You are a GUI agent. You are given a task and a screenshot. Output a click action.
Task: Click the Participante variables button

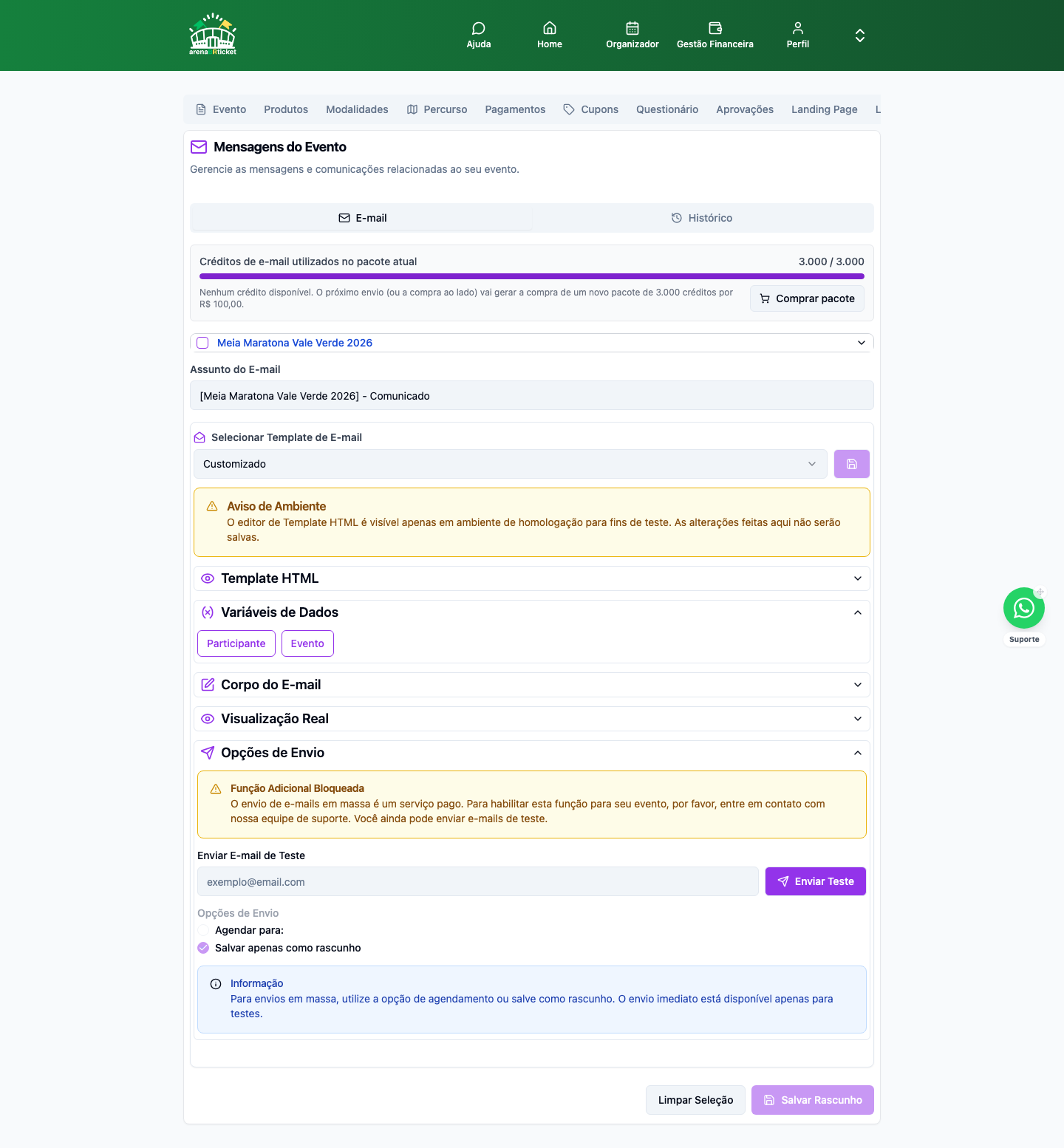[x=236, y=643]
